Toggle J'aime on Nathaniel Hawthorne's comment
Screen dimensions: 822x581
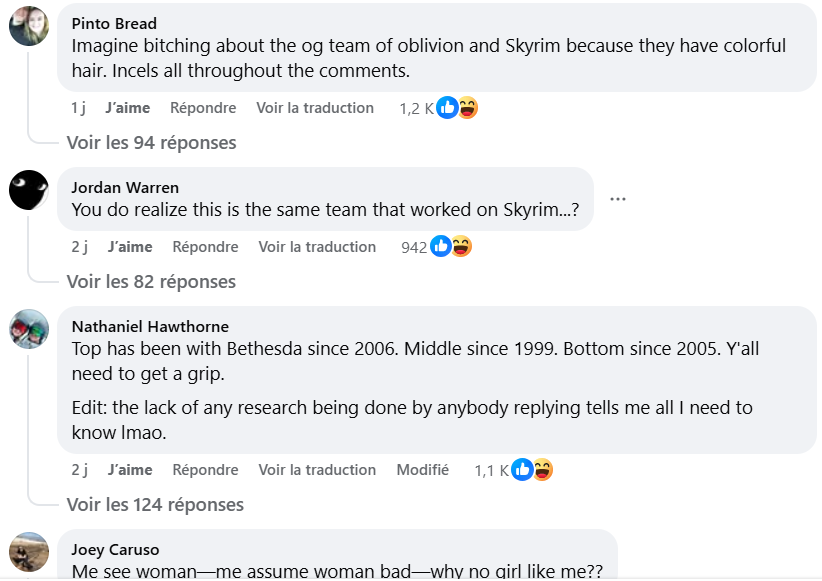130,470
